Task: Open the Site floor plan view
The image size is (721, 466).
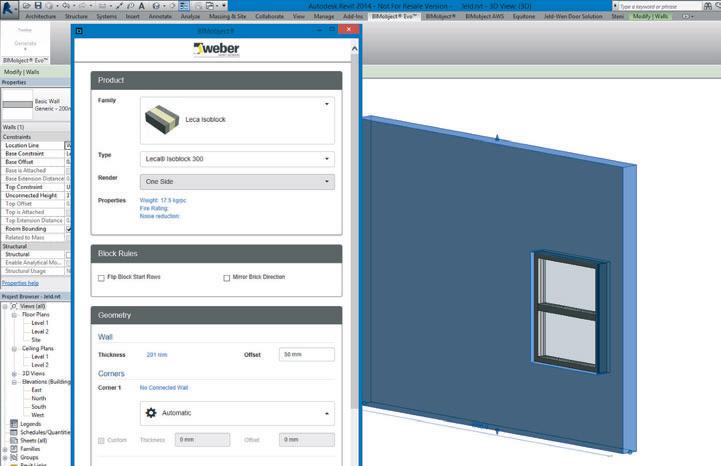Action: (x=36, y=340)
